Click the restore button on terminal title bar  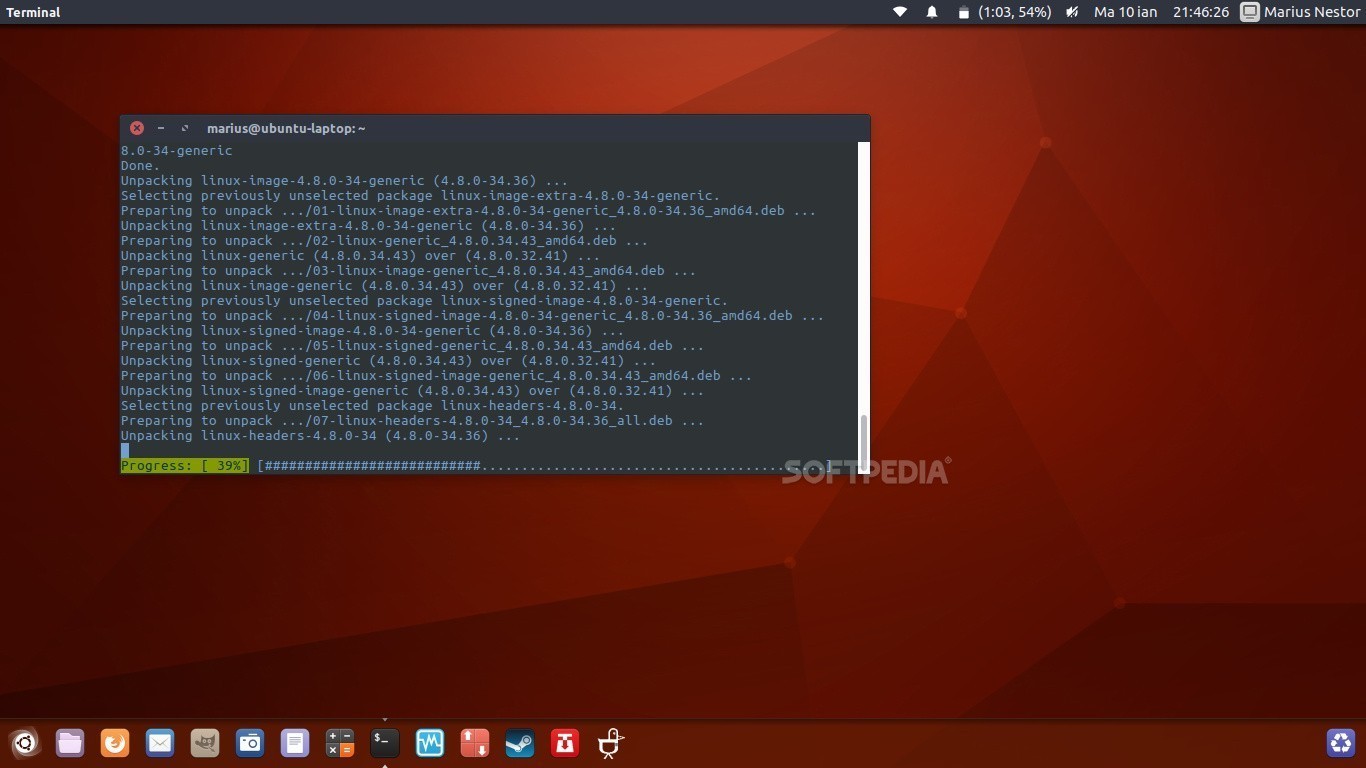point(185,128)
